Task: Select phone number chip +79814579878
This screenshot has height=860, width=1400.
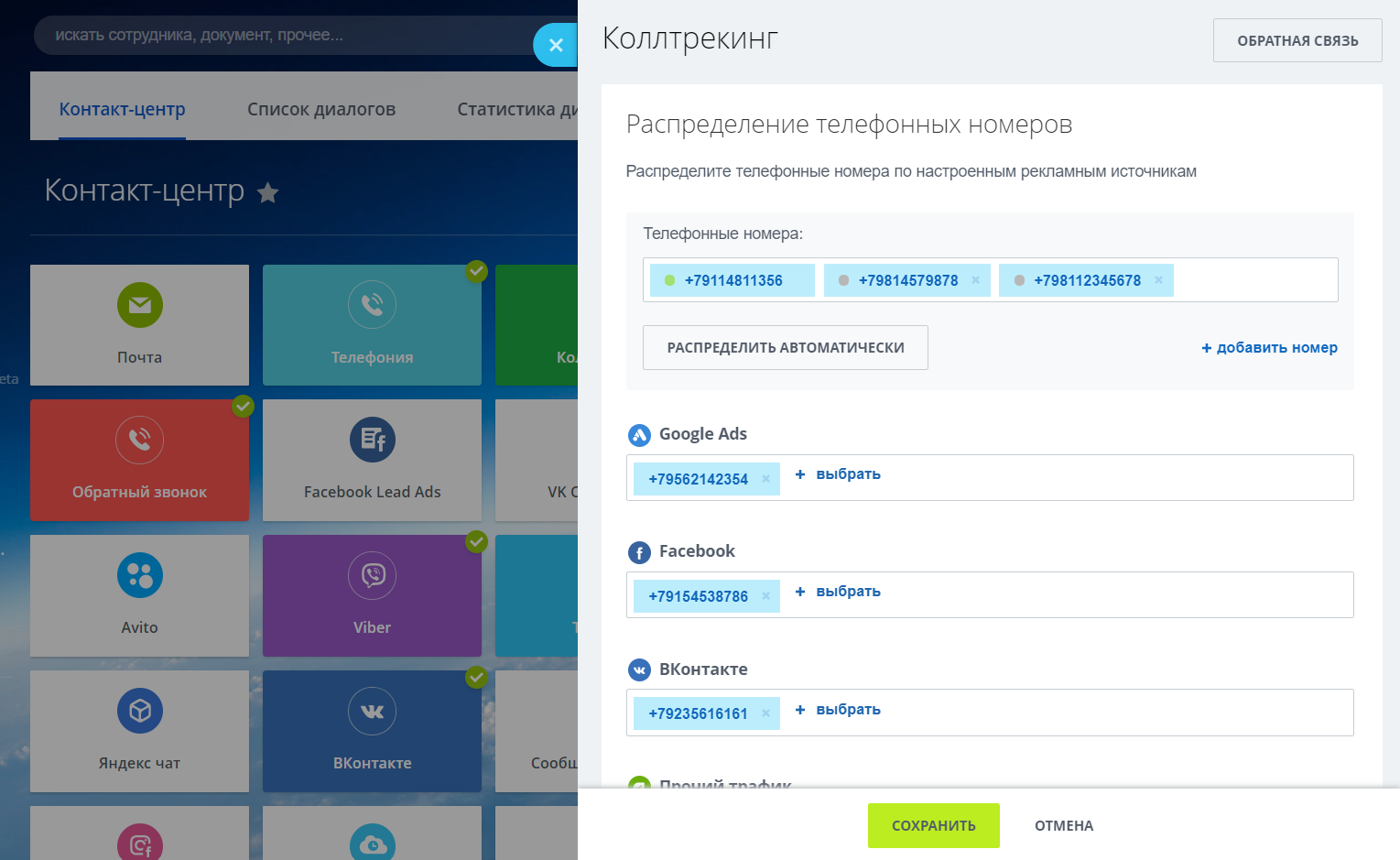Action: point(907,280)
